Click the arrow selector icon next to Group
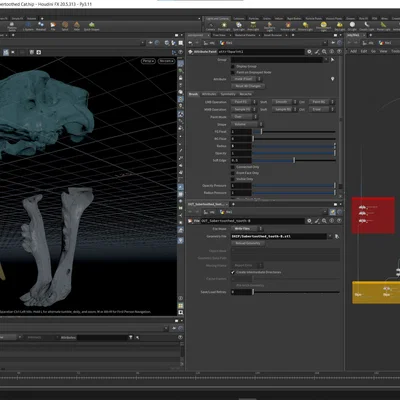This screenshot has height=400, width=400. 332,60
